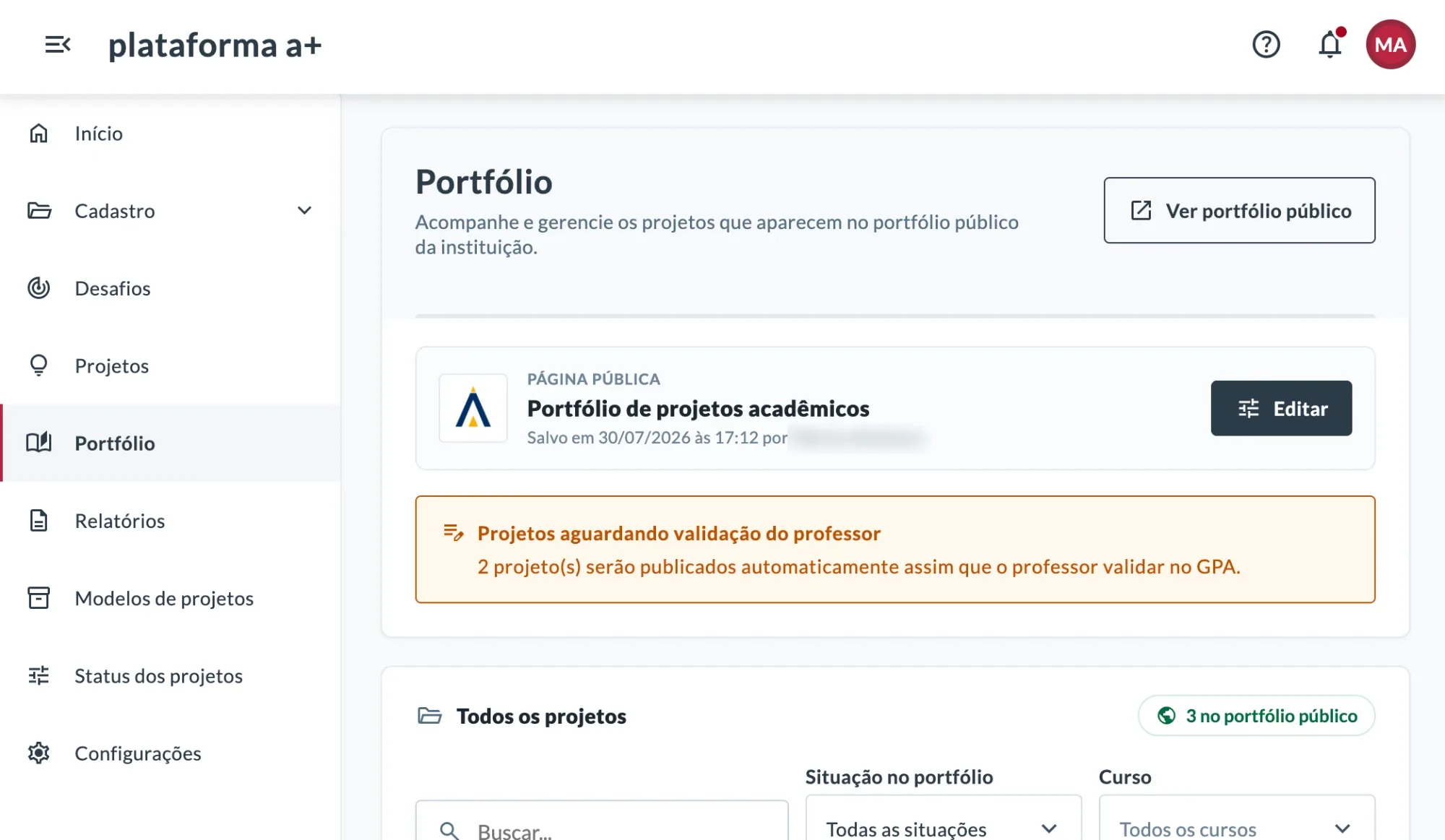Click the Projetos aguardando validação do professor heading

point(678,533)
